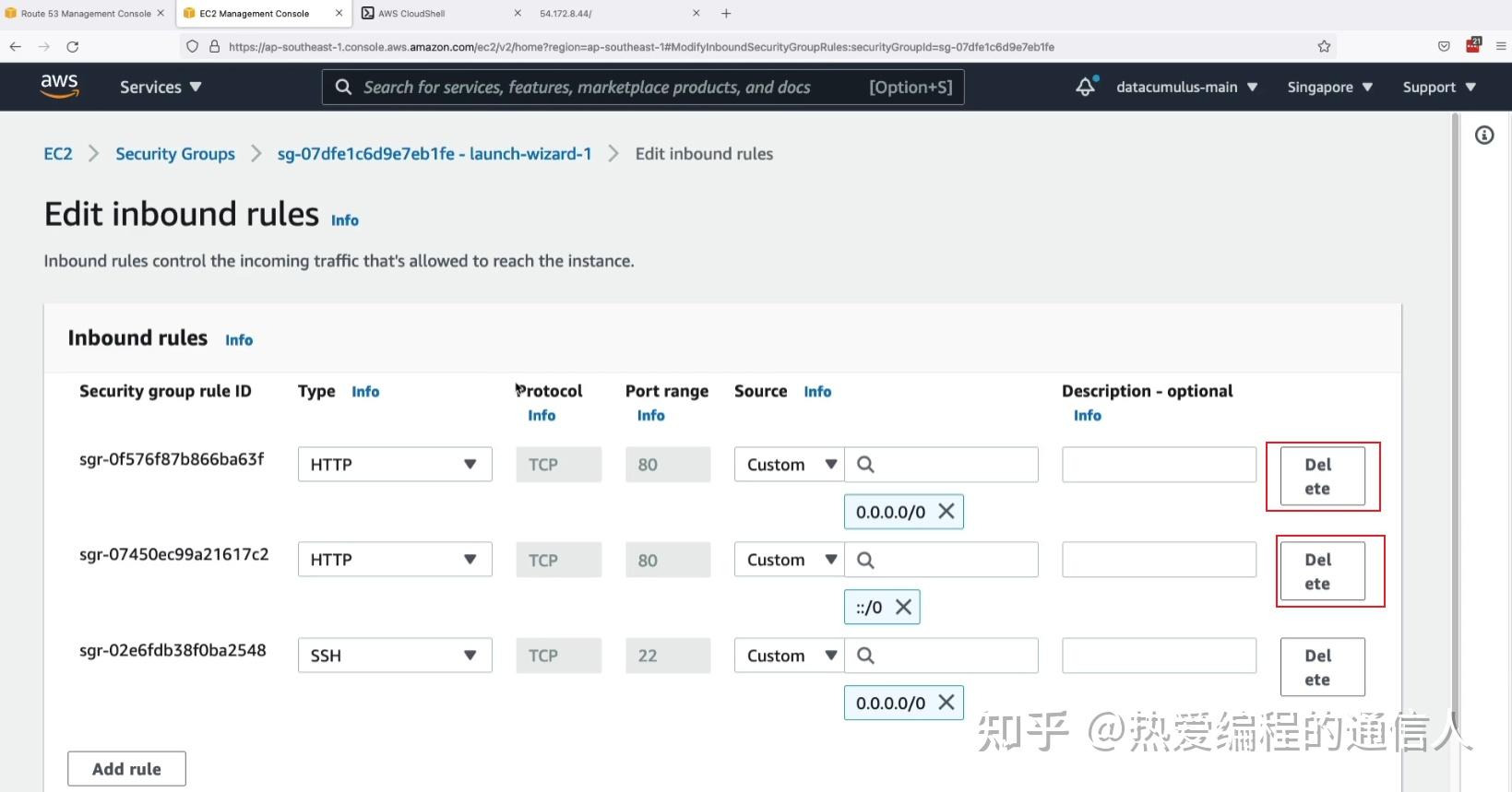Open Custom source dropdown for rule sgr-0f576f87b866ba63f
Image resolution: width=1512 pixels, height=792 pixels.
pyautogui.click(x=790, y=465)
